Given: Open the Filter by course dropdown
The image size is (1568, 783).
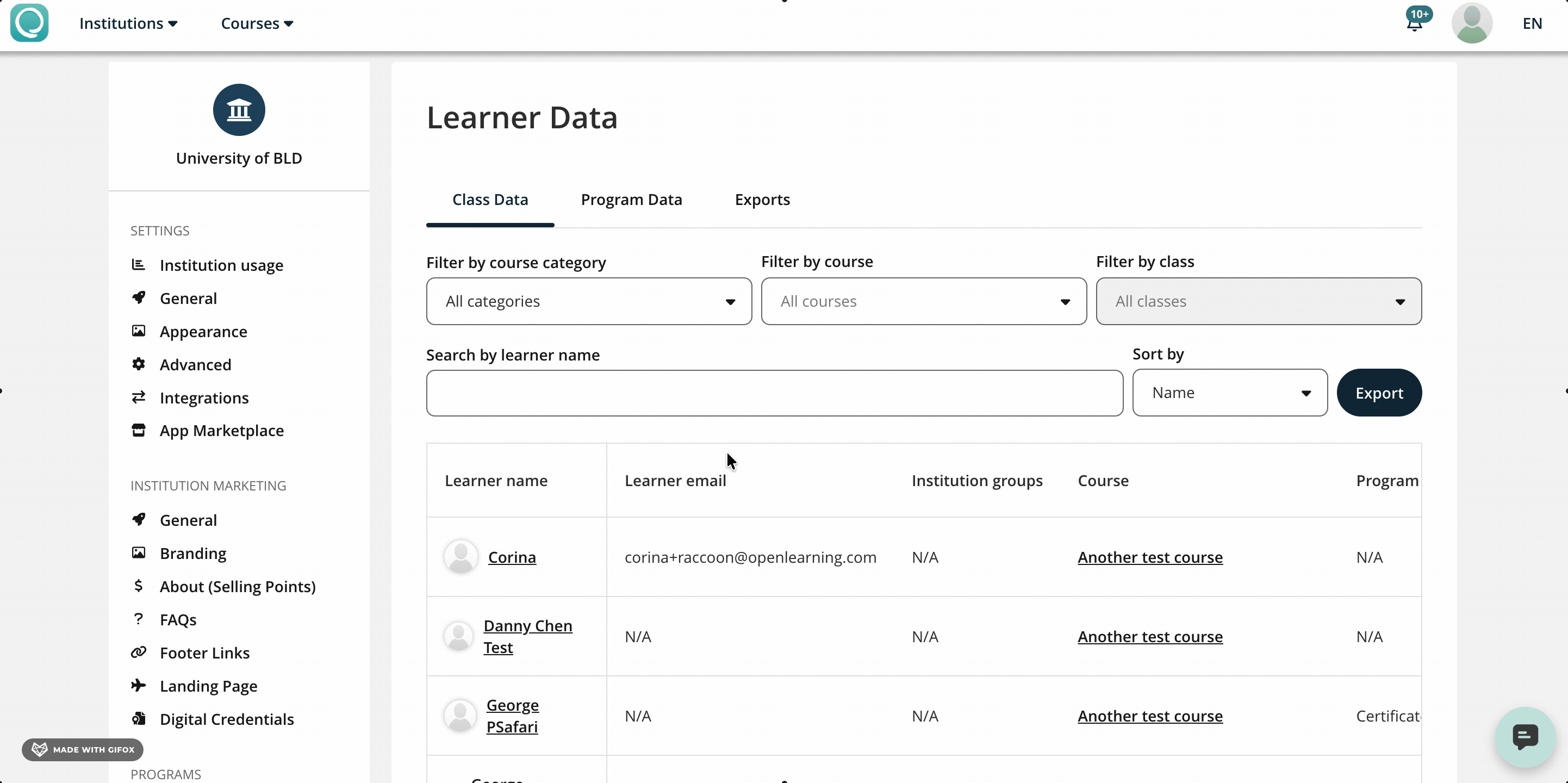Looking at the screenshot, I should [923, 301].
